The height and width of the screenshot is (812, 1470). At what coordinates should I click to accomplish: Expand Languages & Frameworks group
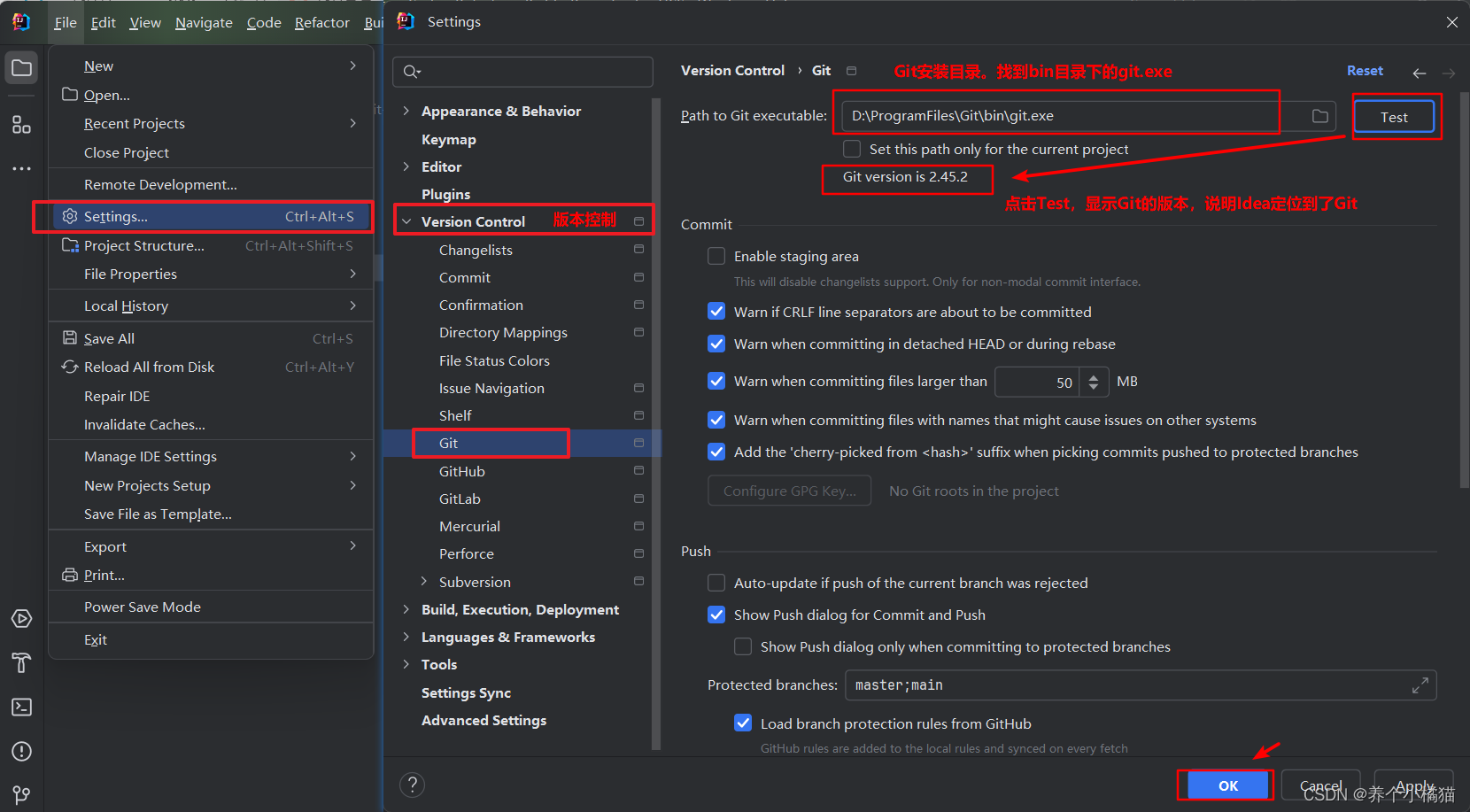[406, 637]
